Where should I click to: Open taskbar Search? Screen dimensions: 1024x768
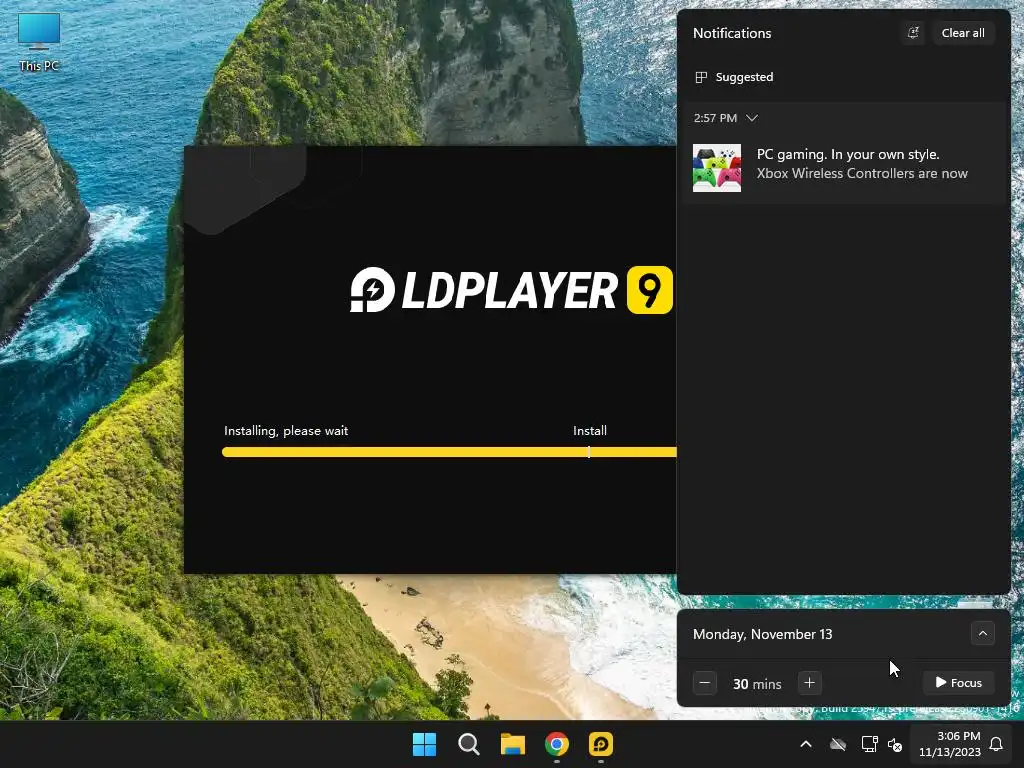[468, 744]
